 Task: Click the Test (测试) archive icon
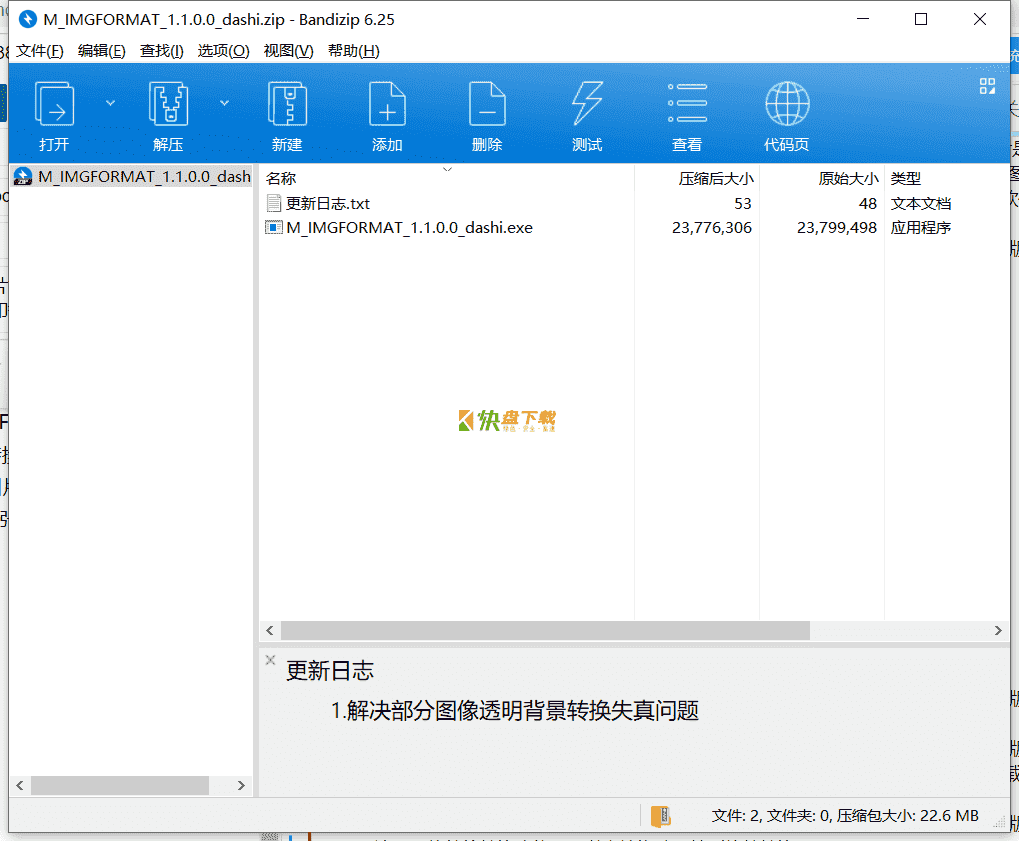pos(587,104)
